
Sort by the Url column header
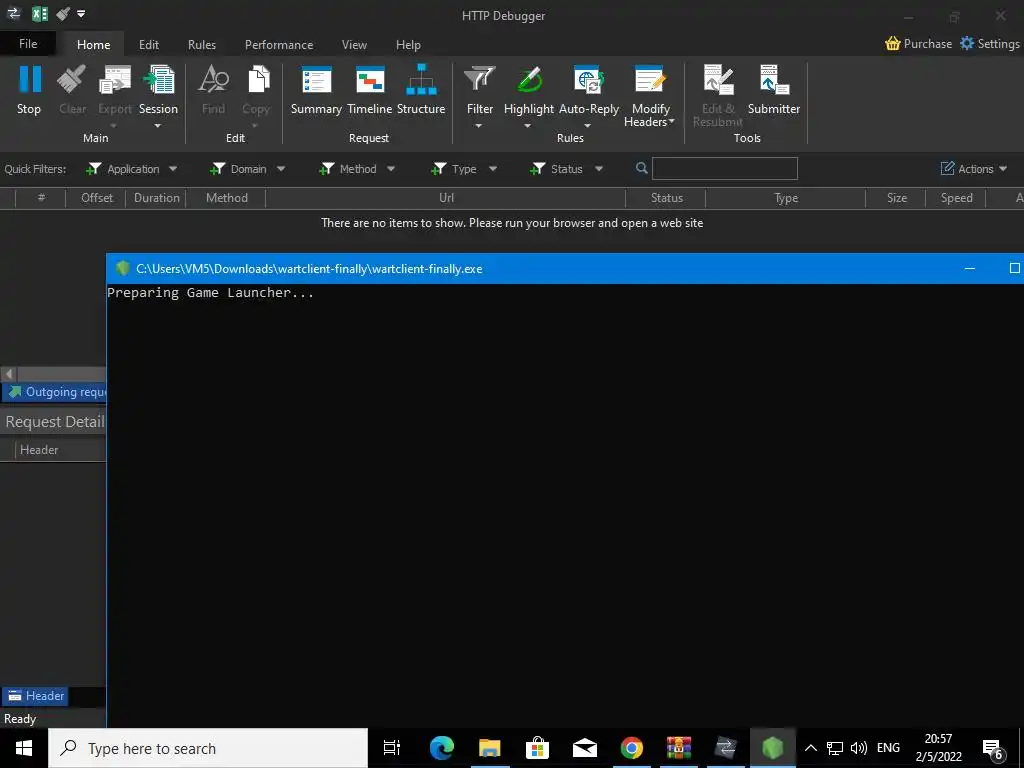click(446, 198)
